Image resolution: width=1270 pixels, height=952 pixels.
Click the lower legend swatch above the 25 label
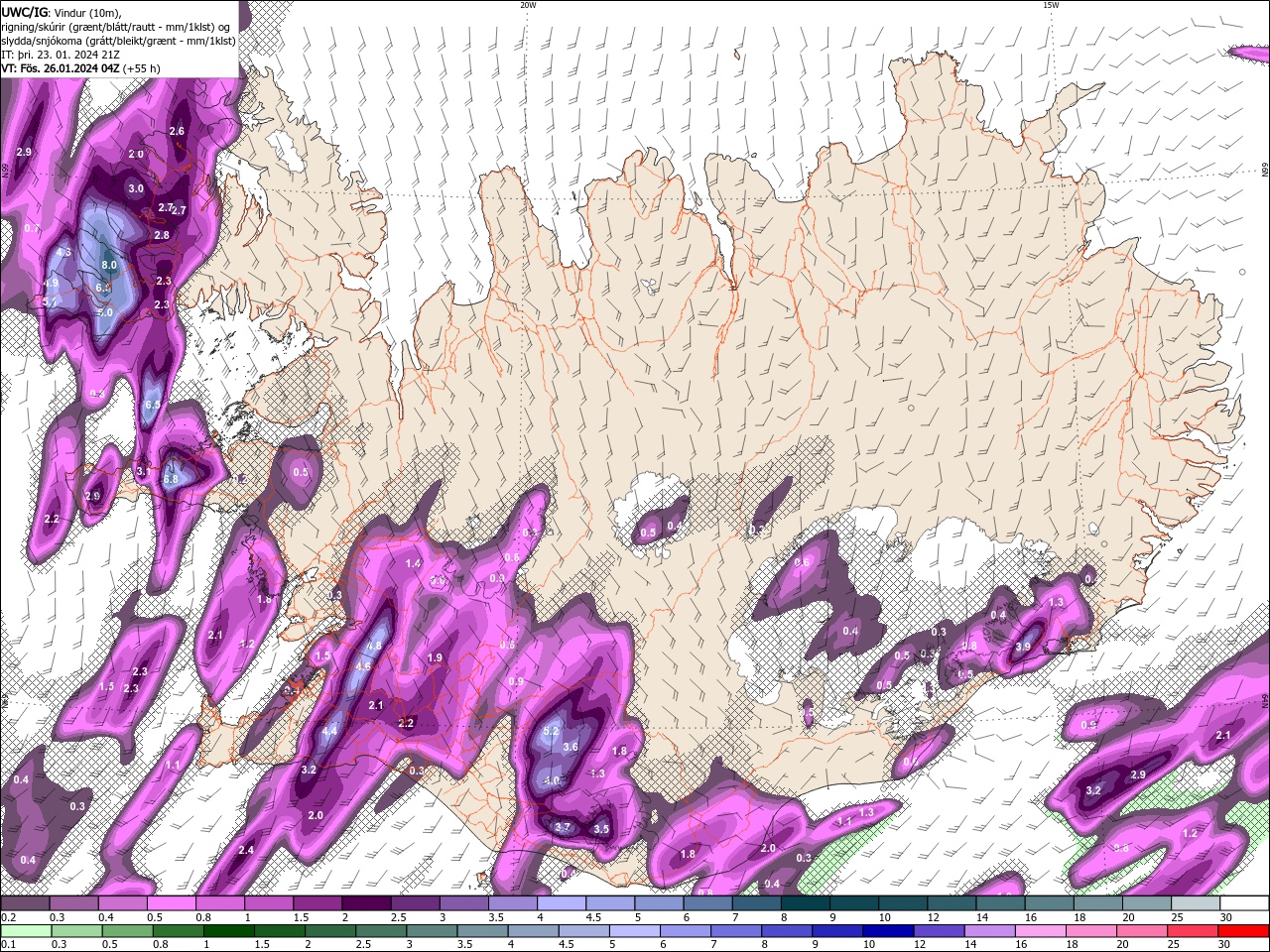1194,931
